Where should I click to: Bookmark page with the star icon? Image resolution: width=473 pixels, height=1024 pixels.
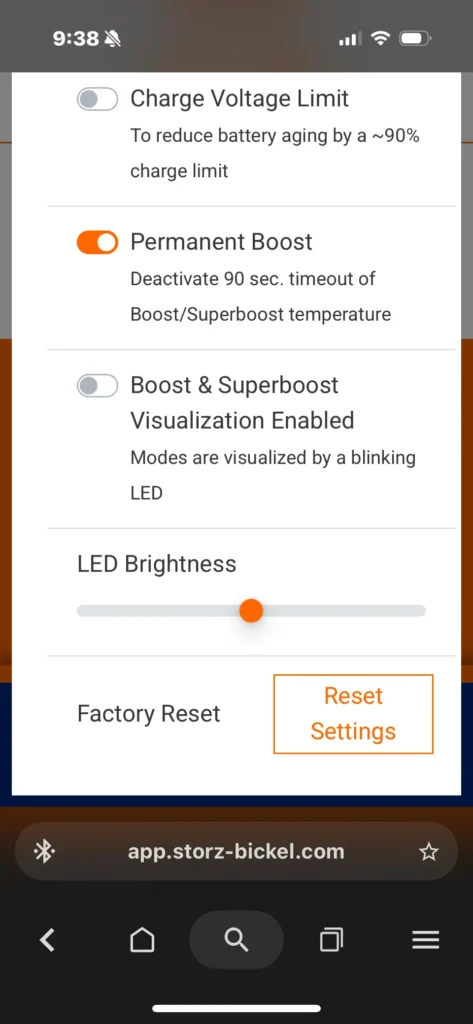tap(429, 852)
